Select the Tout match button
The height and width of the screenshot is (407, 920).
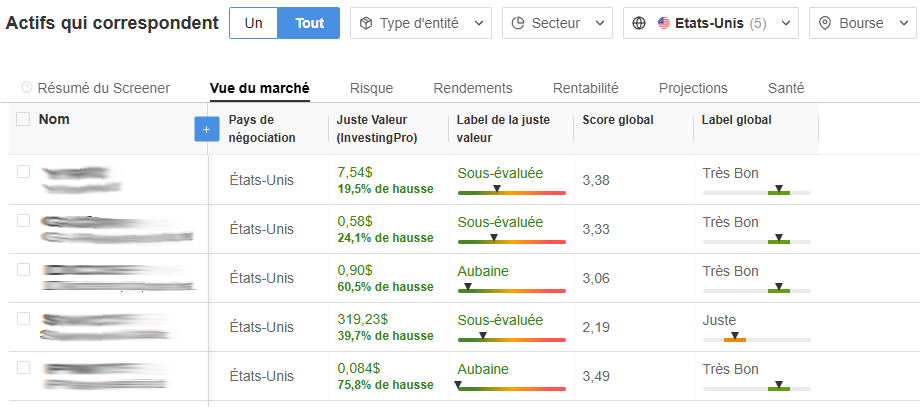point(309,23)
